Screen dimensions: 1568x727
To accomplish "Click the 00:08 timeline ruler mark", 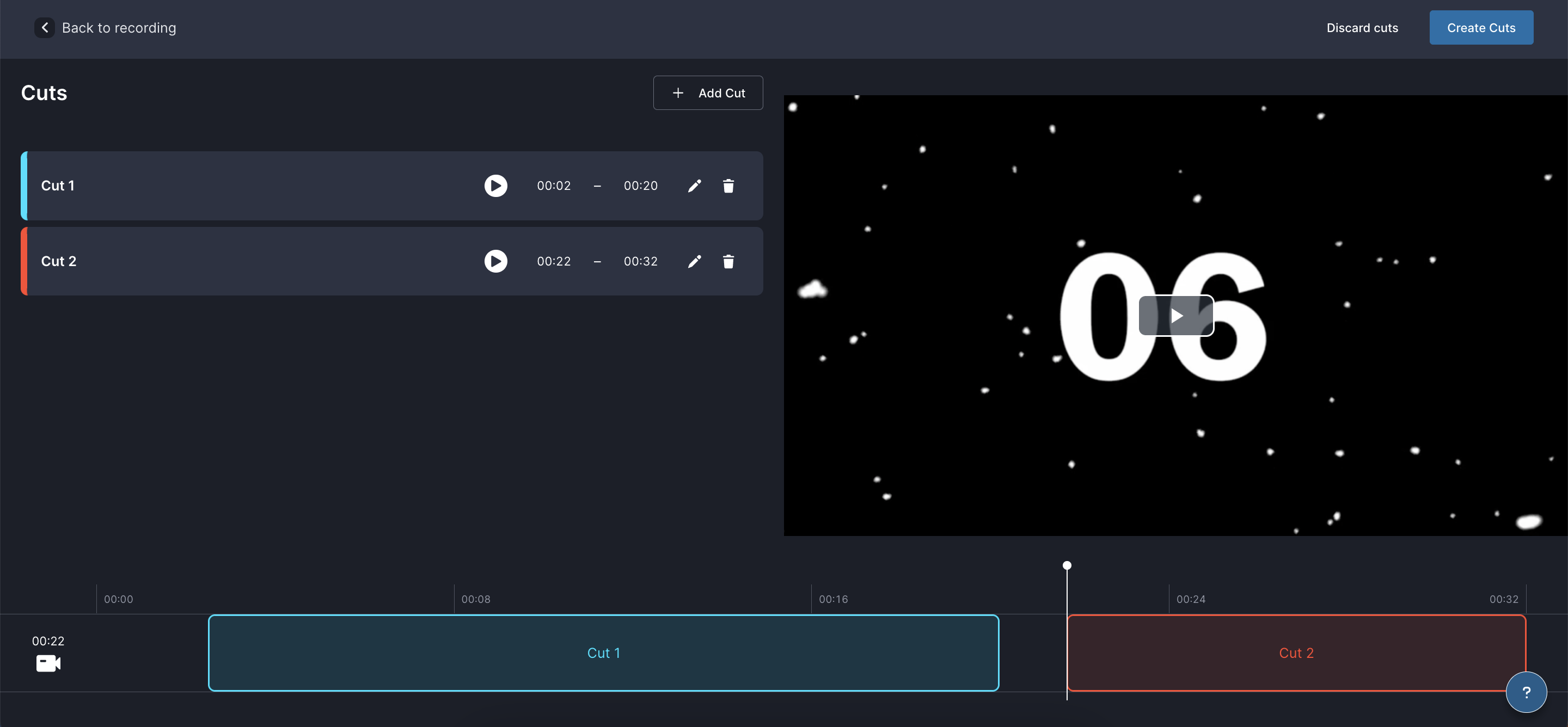I will (x=475, y=599).
